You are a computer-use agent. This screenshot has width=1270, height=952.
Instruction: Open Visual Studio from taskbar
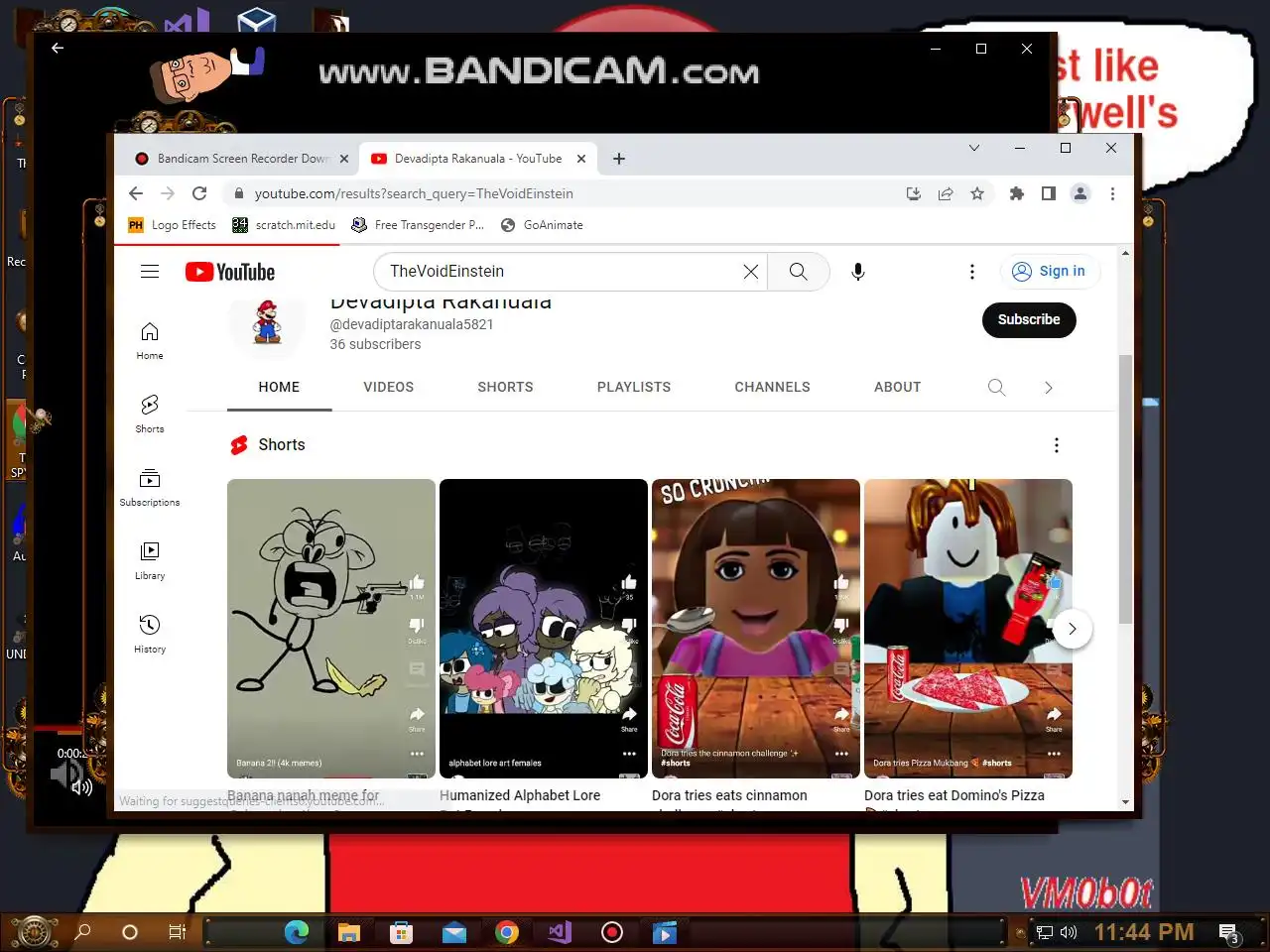click(x=560, y=932)
